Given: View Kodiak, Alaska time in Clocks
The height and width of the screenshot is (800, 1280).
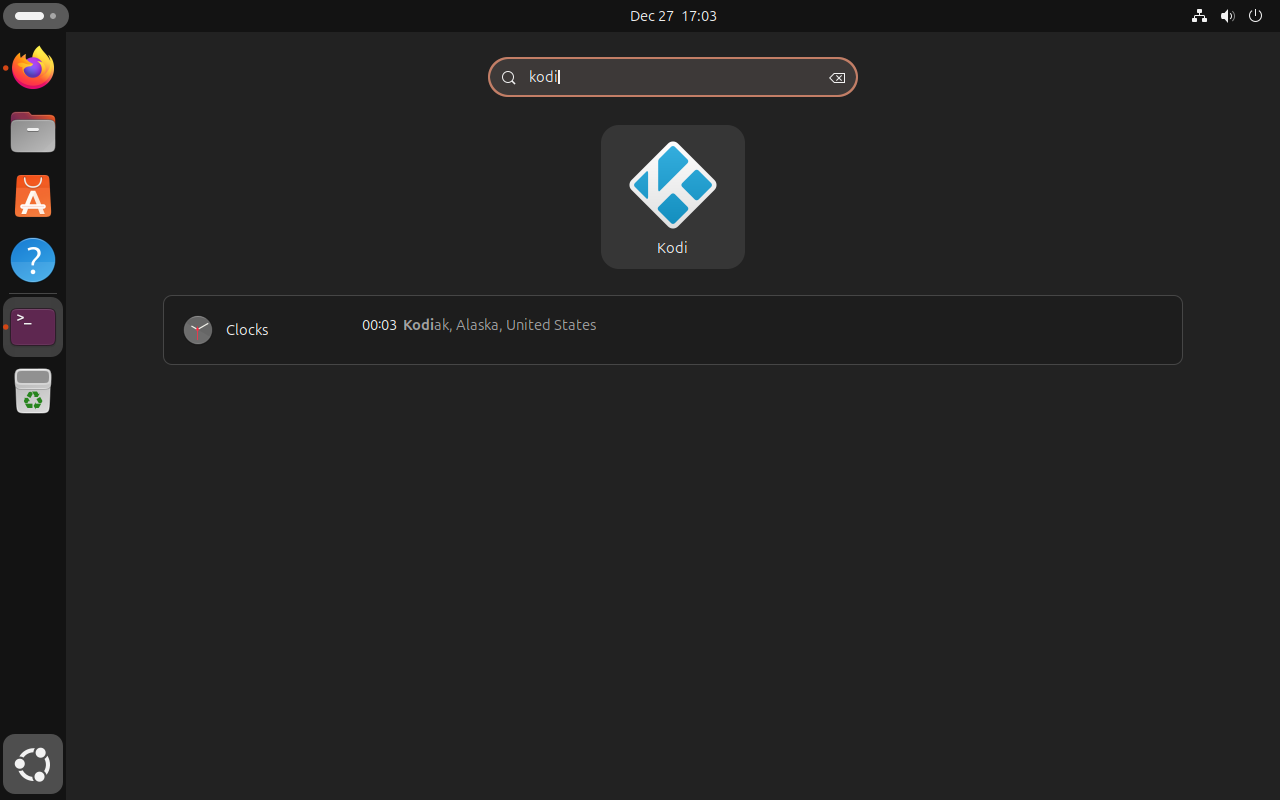Looking at the screenshot, I should click(479, 325).
